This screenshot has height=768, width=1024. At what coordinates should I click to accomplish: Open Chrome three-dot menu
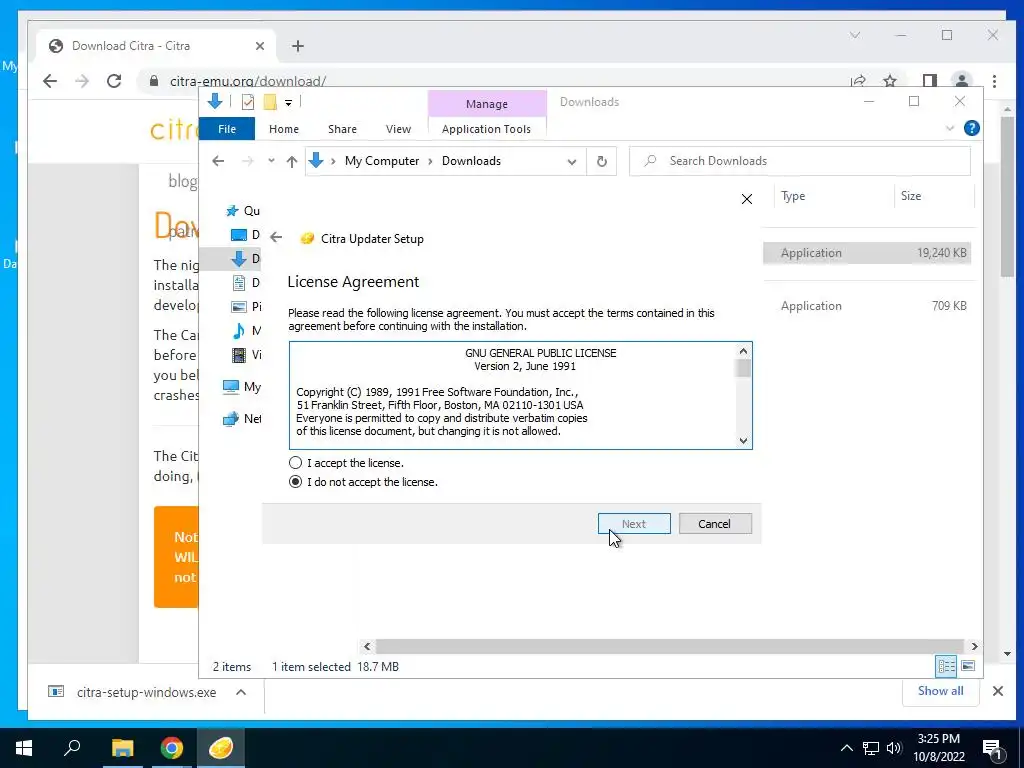[x=994, y=81]
